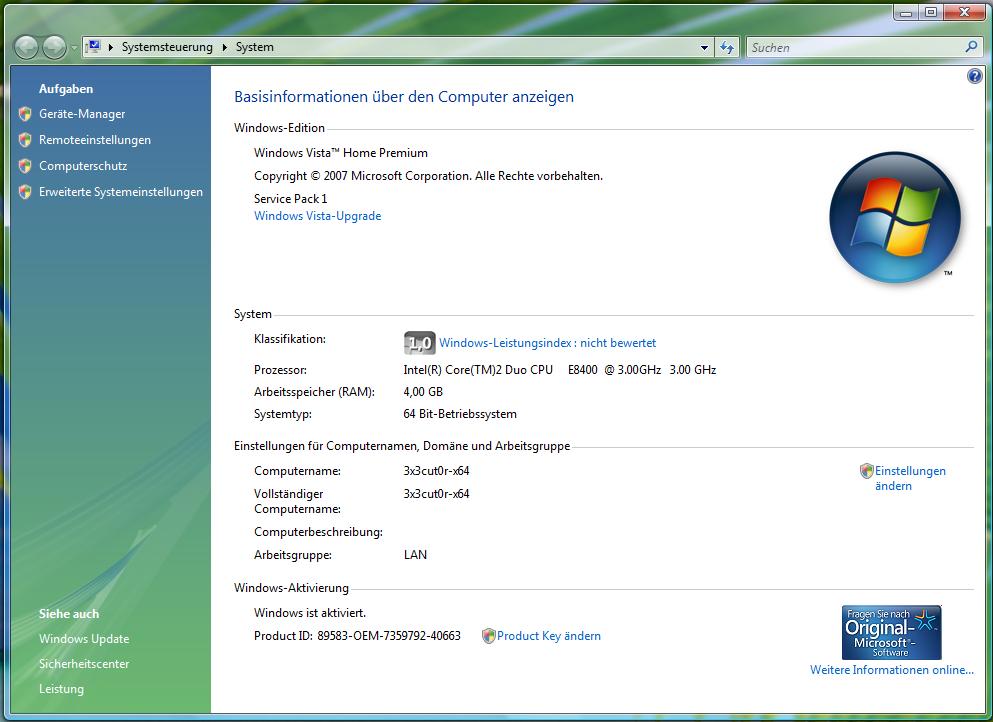Click the Forward navigation arrow button
The width and height of the screenshot is (993, 722).
click(x=54, y=47)
